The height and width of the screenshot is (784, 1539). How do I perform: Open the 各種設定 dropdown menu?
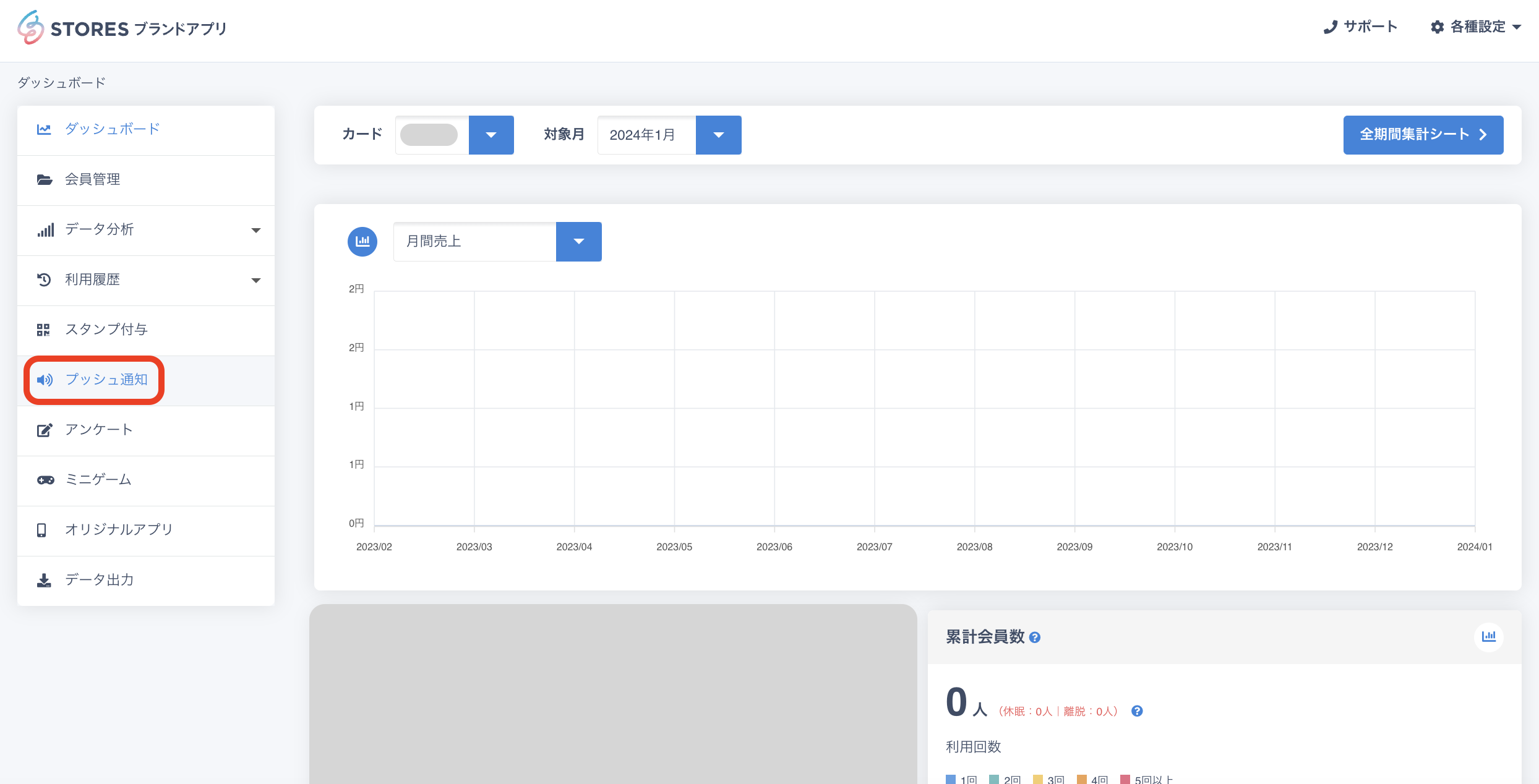pos(1476,27)
